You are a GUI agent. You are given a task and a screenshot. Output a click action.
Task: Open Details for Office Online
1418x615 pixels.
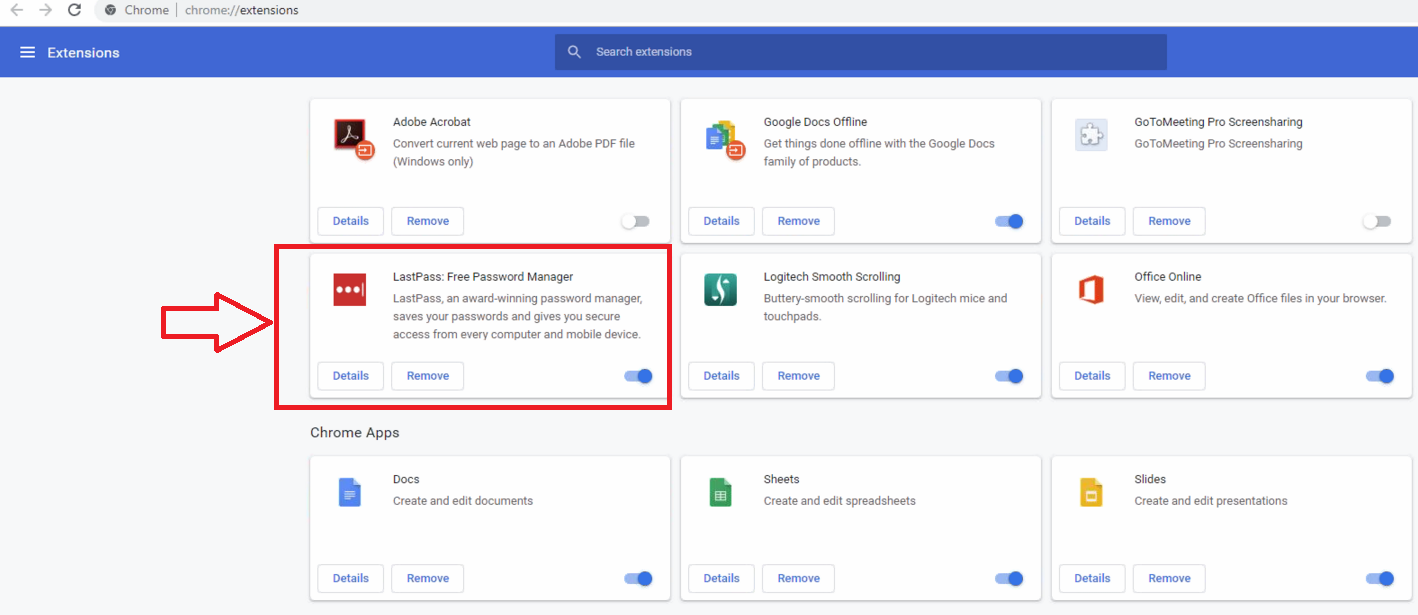click(1092, 376)
